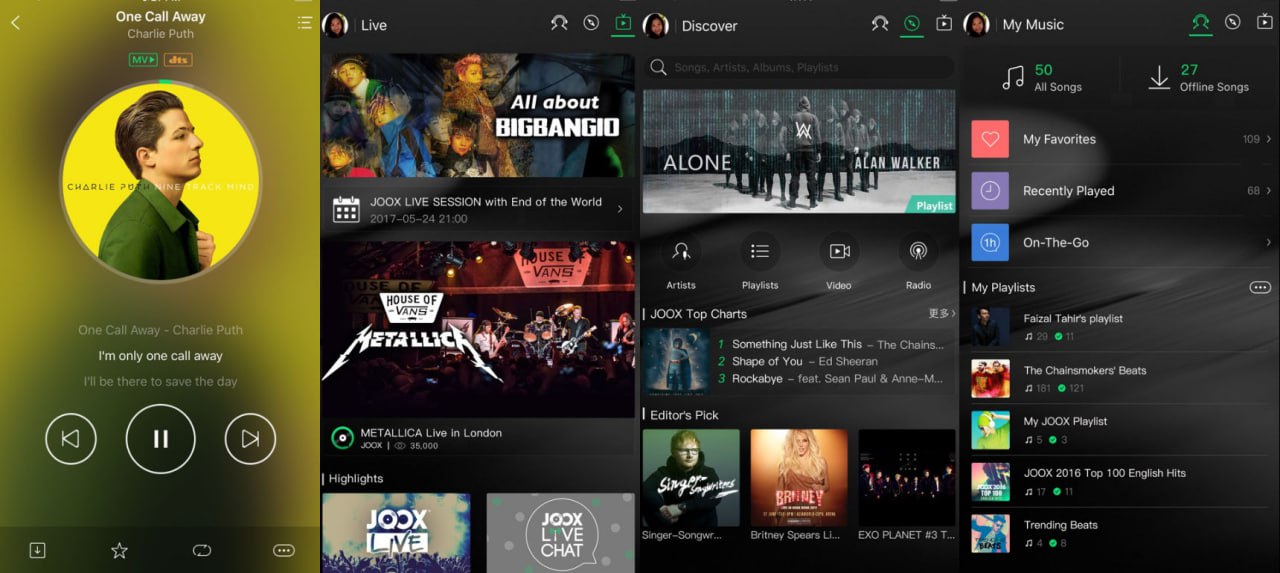Viewport: 1280px width, 573px height.
Task: Open My Playlists more options button
Action: coord(1260,287)
